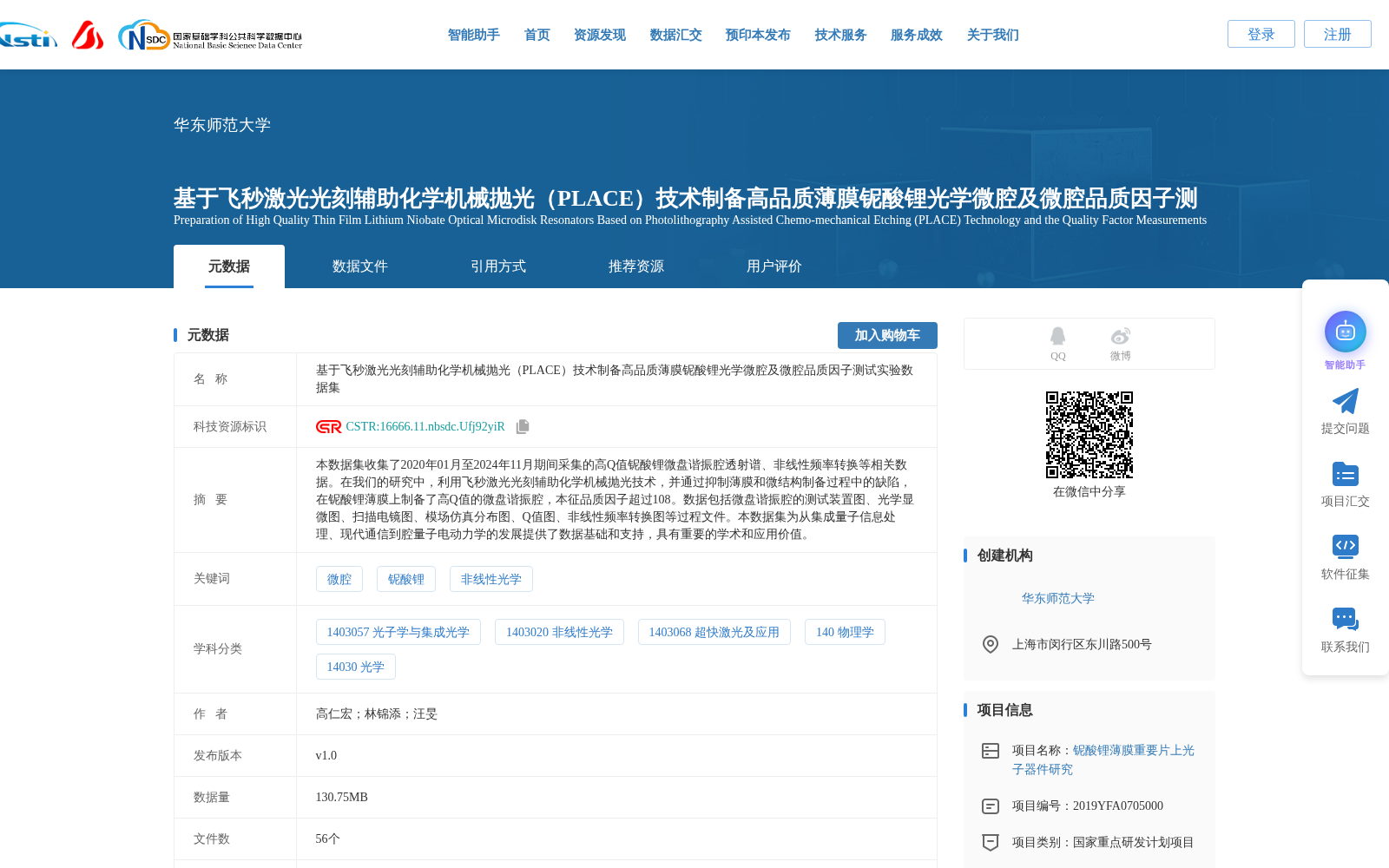Click the 项目名称 card icon
This screenshot has height=868, width=1389.
(991, 751)
